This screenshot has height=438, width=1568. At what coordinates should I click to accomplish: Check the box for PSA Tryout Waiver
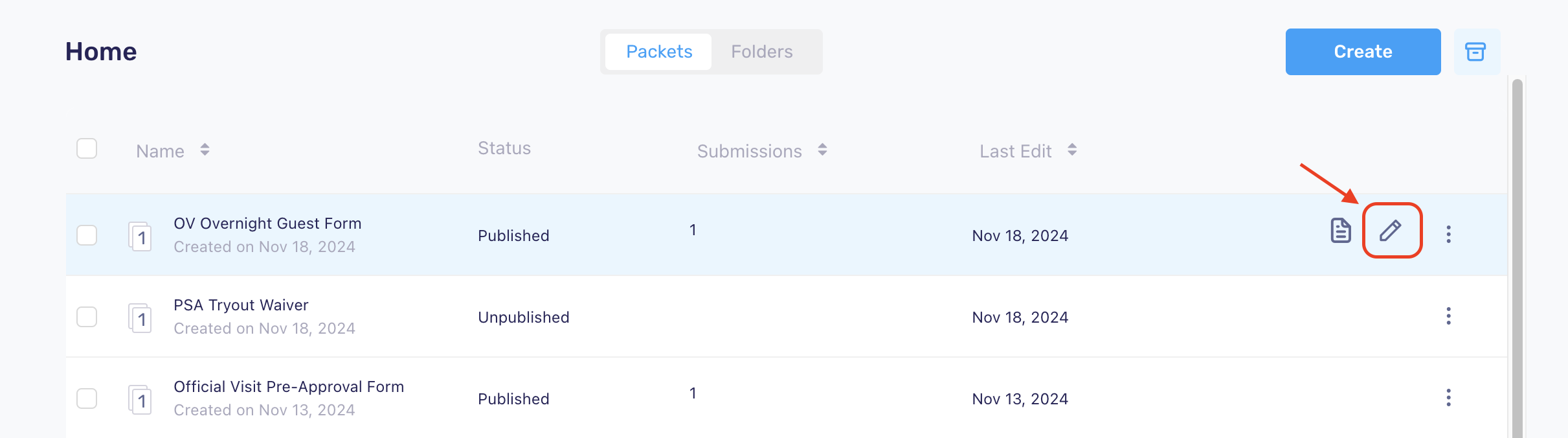tap(87, 317)
